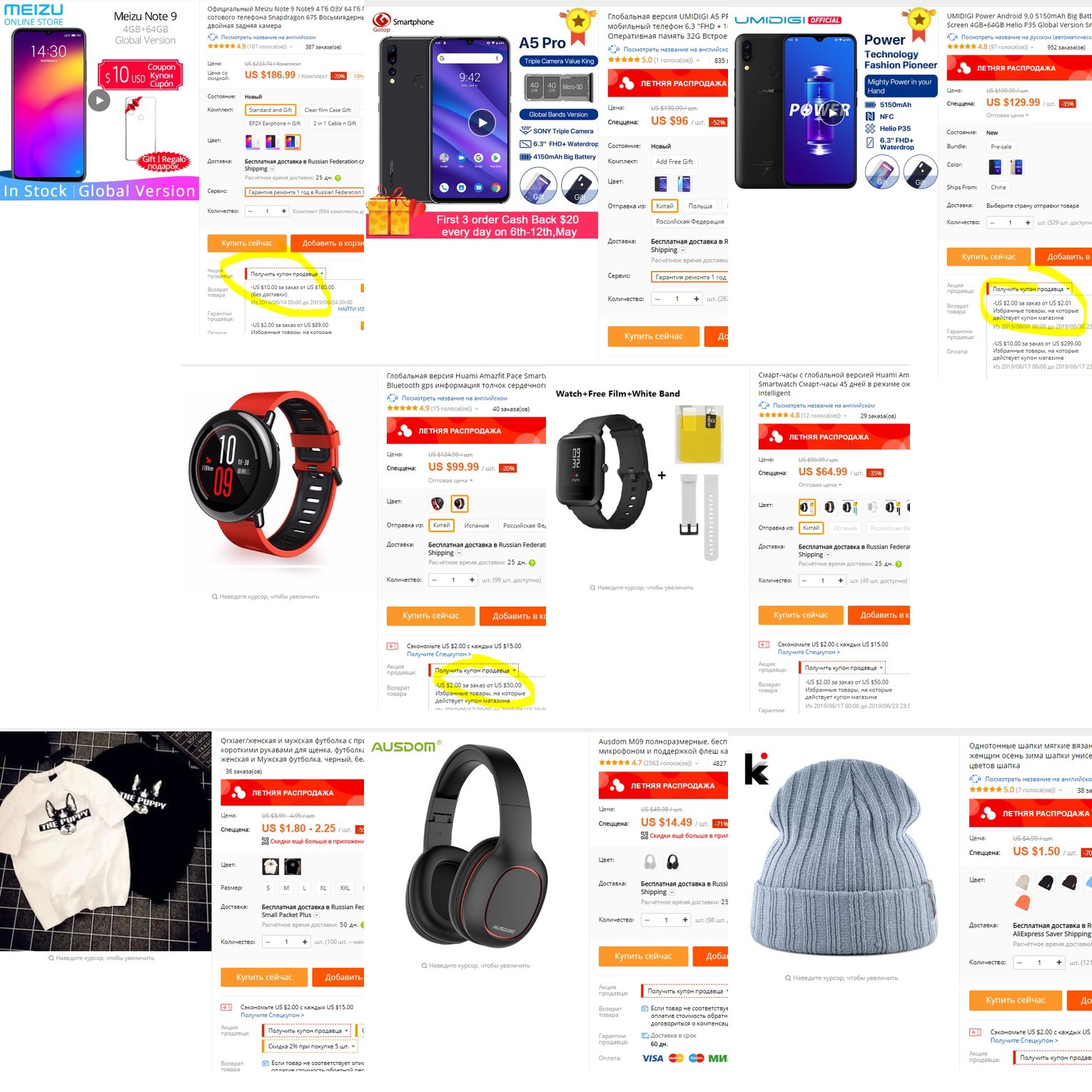Click the Mastercard payment icon
This screenshot has height=1092, width=1092.
[x=676, y=1058]
